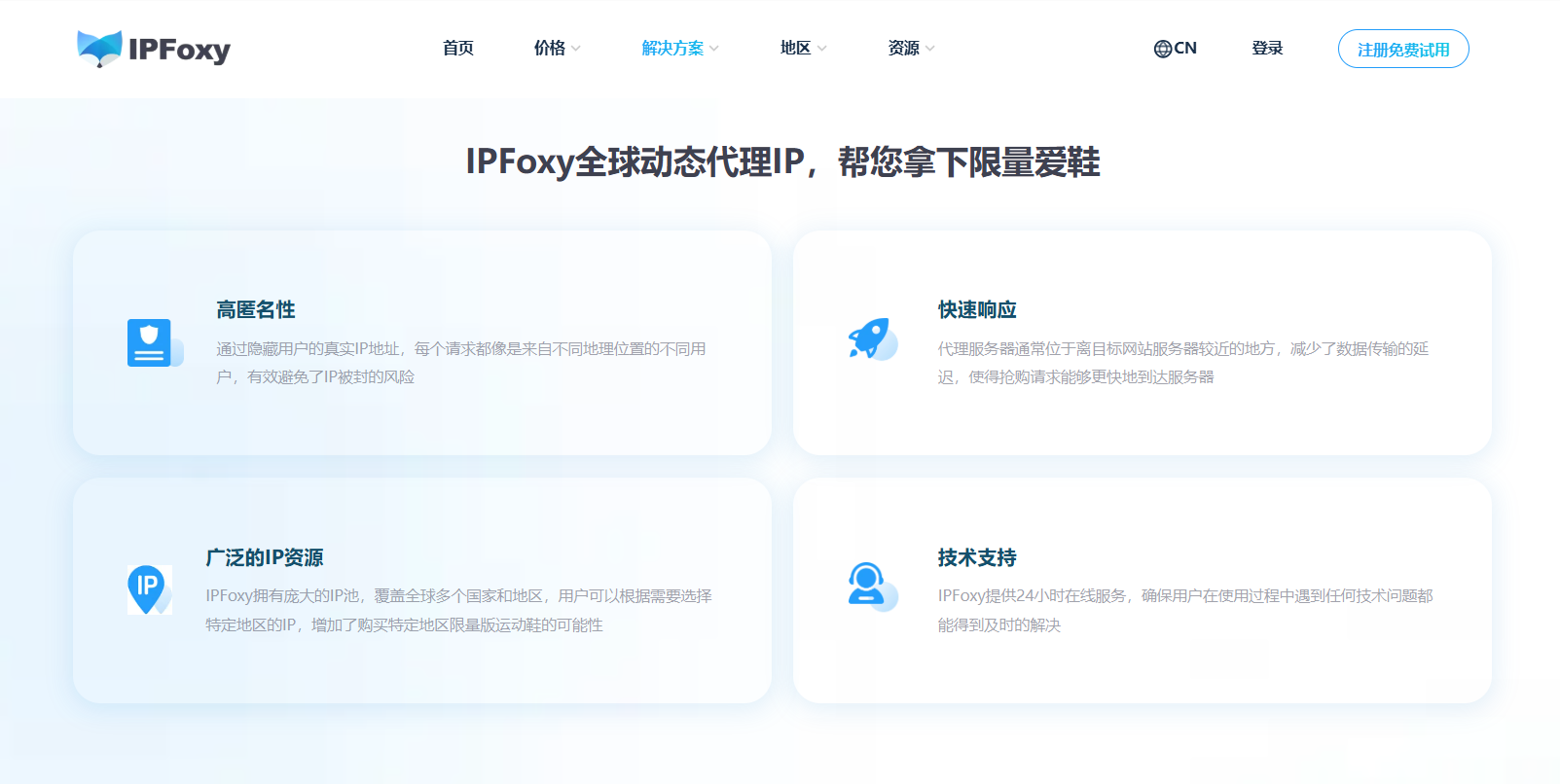This screenshot has width=1560, height=784.
Task: Open the 首页 home menu item
Action: coord(458,48)
